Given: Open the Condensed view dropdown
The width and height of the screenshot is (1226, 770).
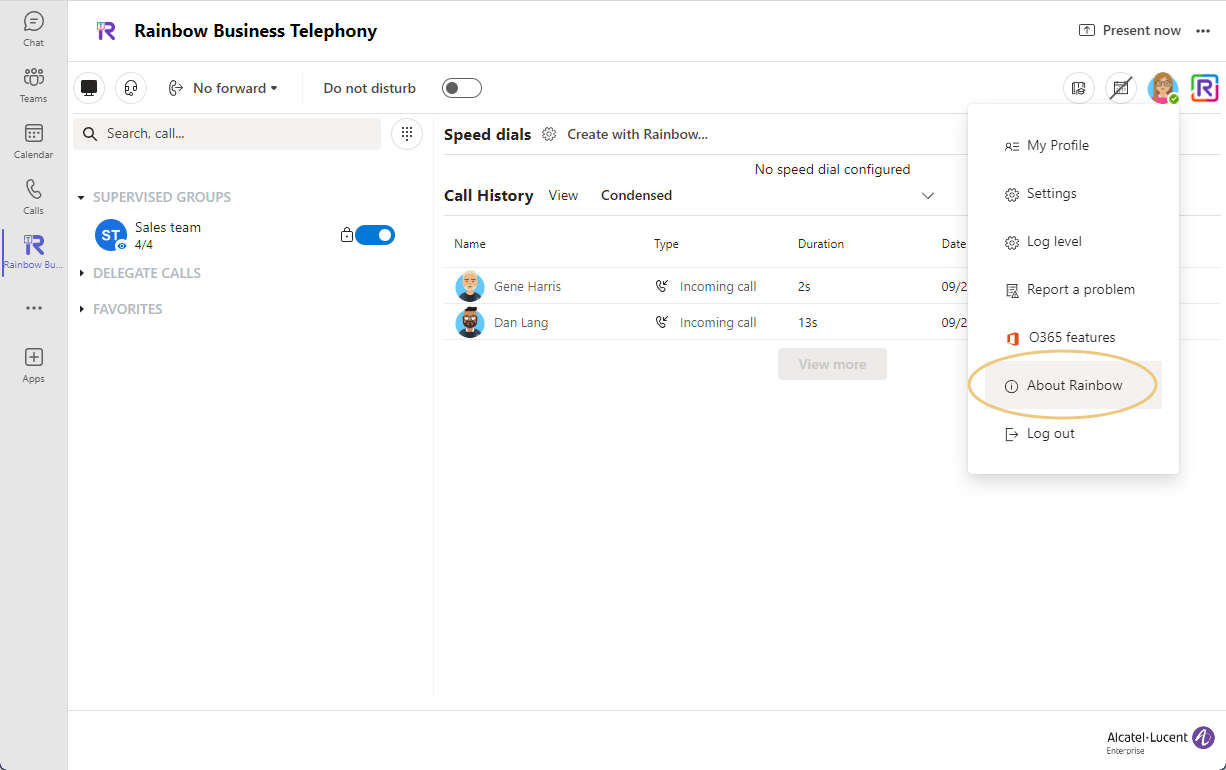Looking at the screenshot, I should tap(767, 195).
